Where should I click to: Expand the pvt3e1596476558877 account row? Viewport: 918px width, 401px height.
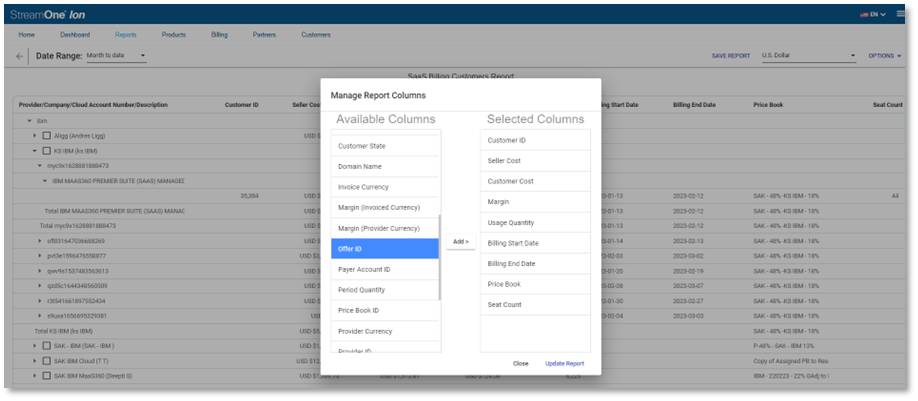pyautogui.click(x=40, y=256)
